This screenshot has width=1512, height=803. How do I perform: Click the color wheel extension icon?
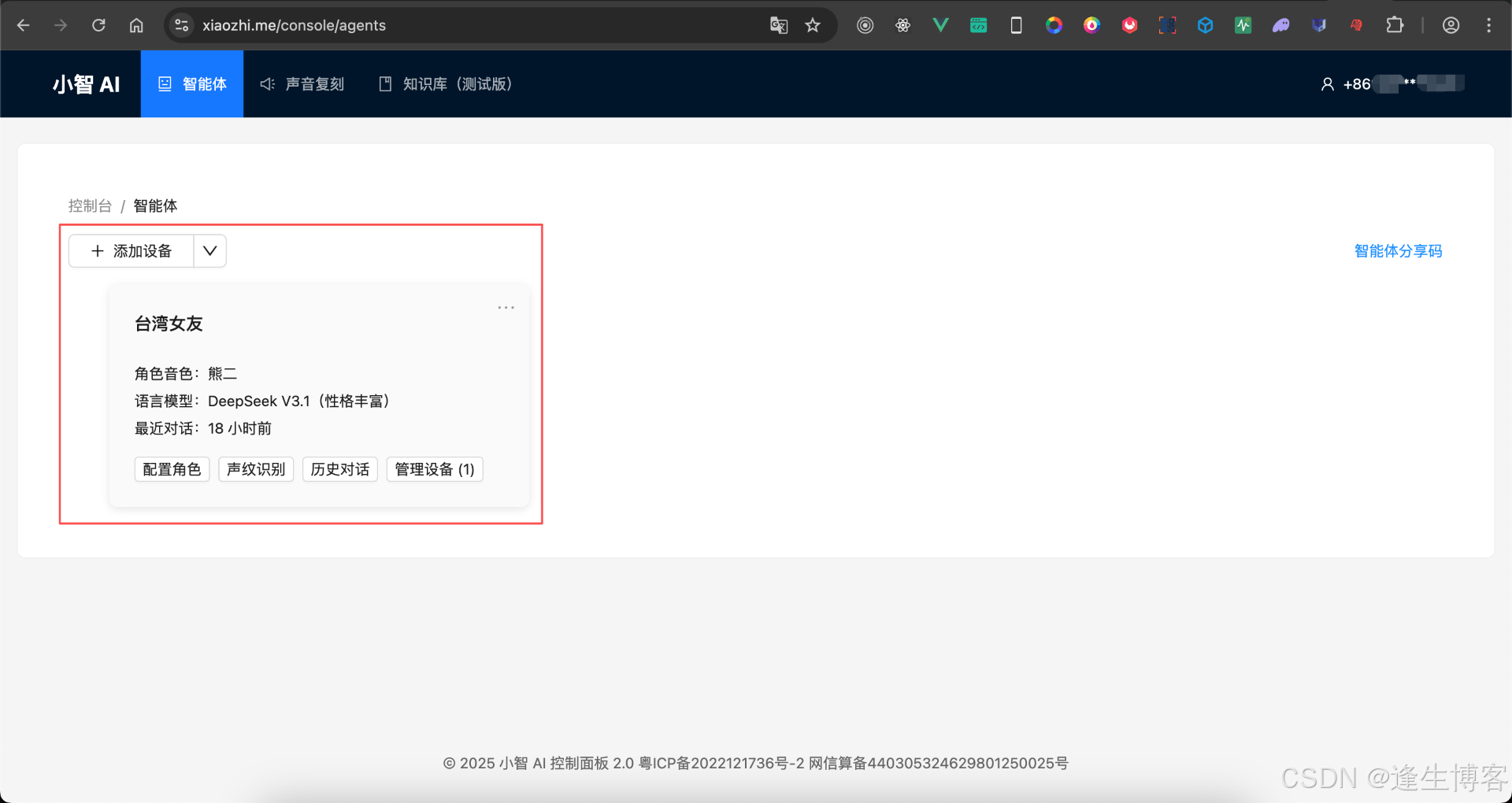pyautogui.click(x=1054, y=24)
